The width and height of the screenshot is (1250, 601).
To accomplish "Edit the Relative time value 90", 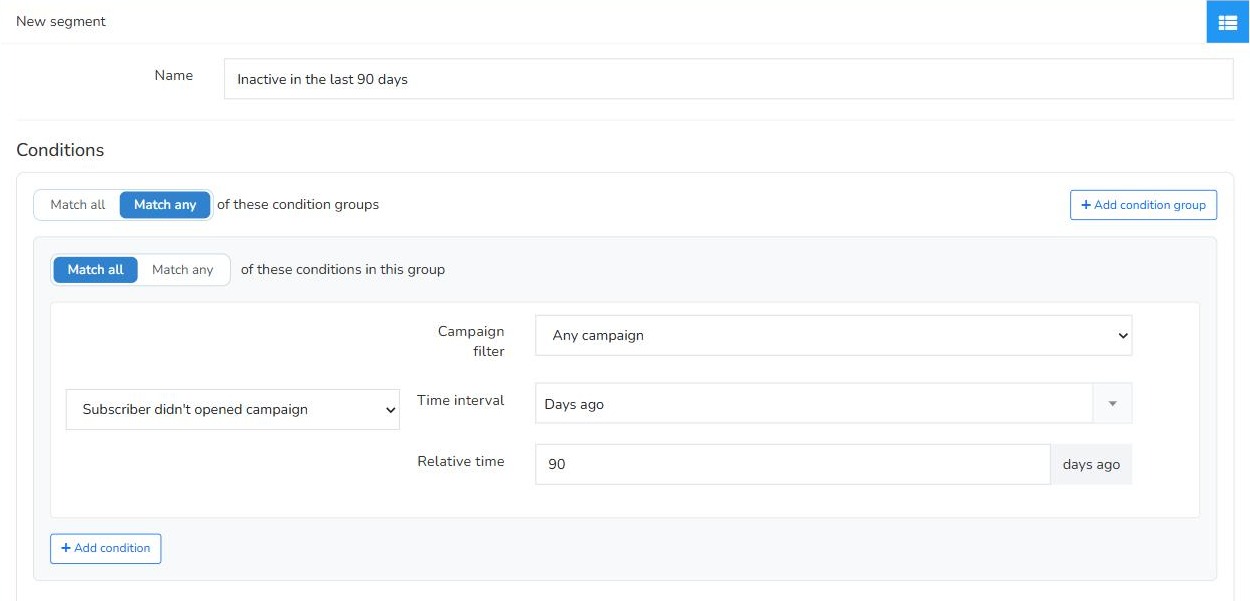I will point(792,465).
